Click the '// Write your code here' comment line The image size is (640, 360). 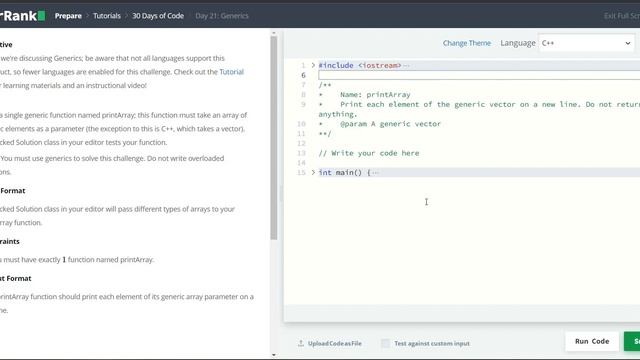369,153
